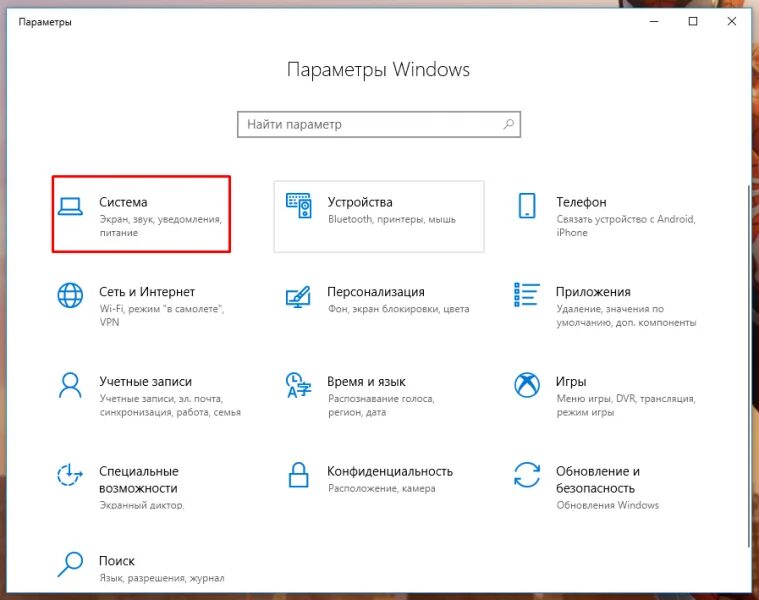Go to Персонализация heading

click(376, 292)
